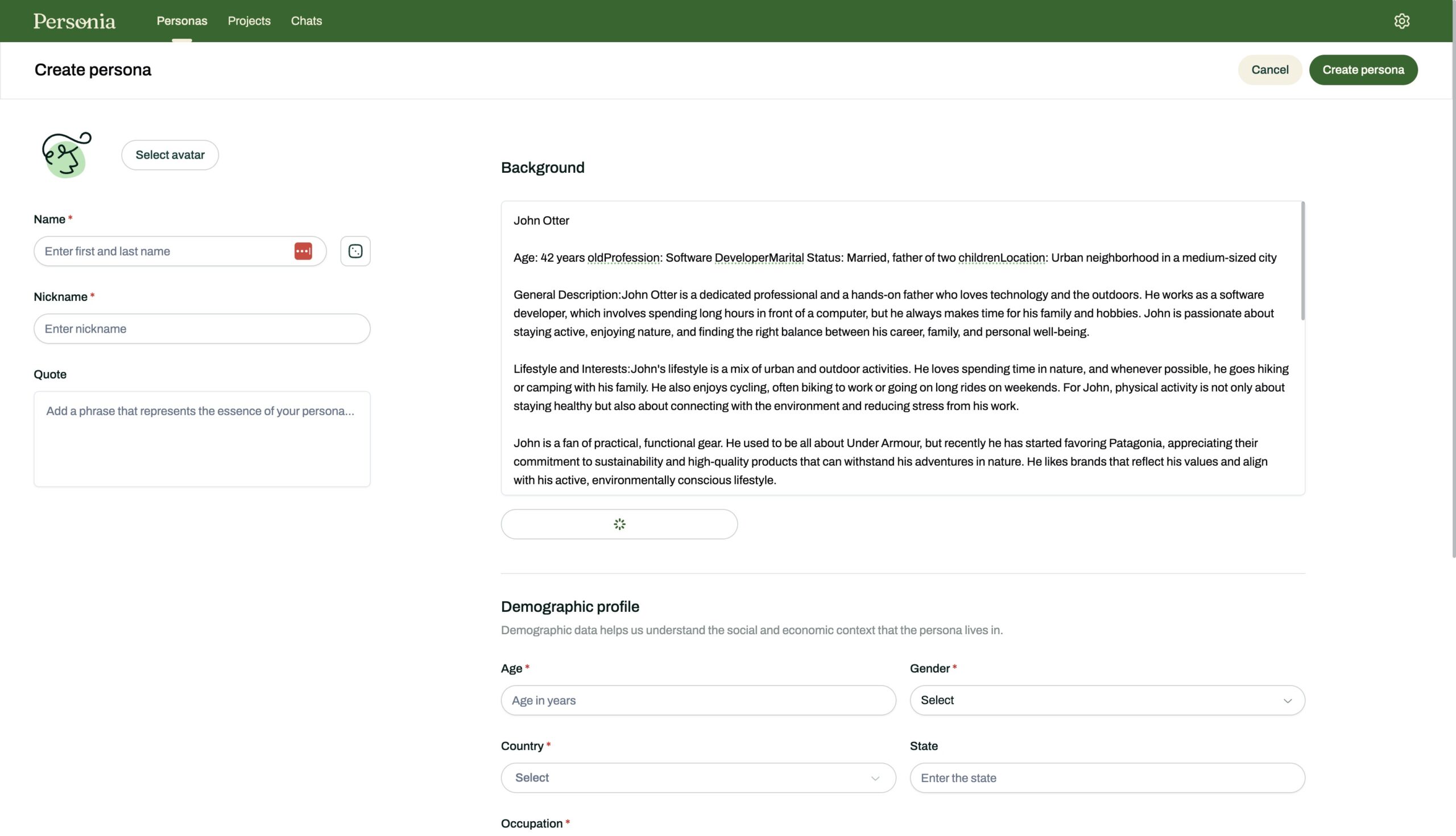
Task: Click the green Create persona button
Action: coord(1363,69)
